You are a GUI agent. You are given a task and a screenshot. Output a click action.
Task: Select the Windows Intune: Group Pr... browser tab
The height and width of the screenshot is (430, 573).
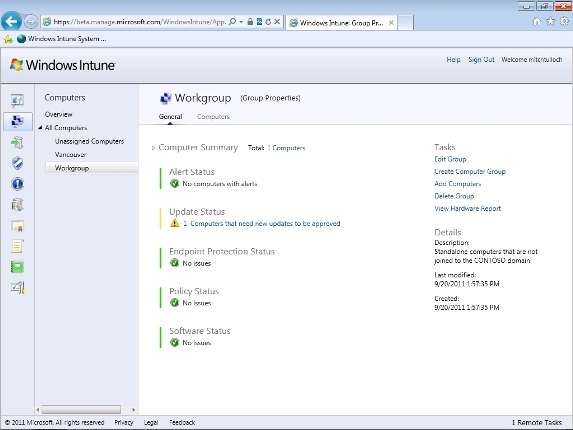tap(341, 23)
